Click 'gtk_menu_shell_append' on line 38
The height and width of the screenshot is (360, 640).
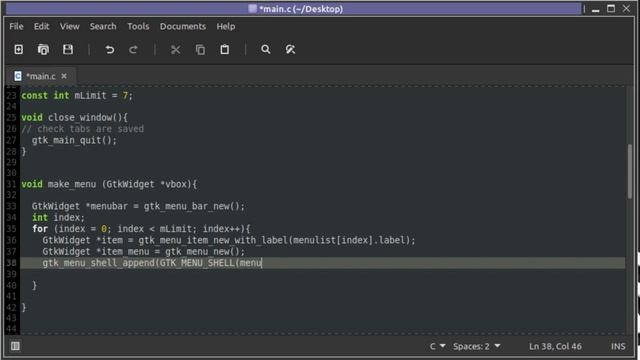(x=98, y=263)
